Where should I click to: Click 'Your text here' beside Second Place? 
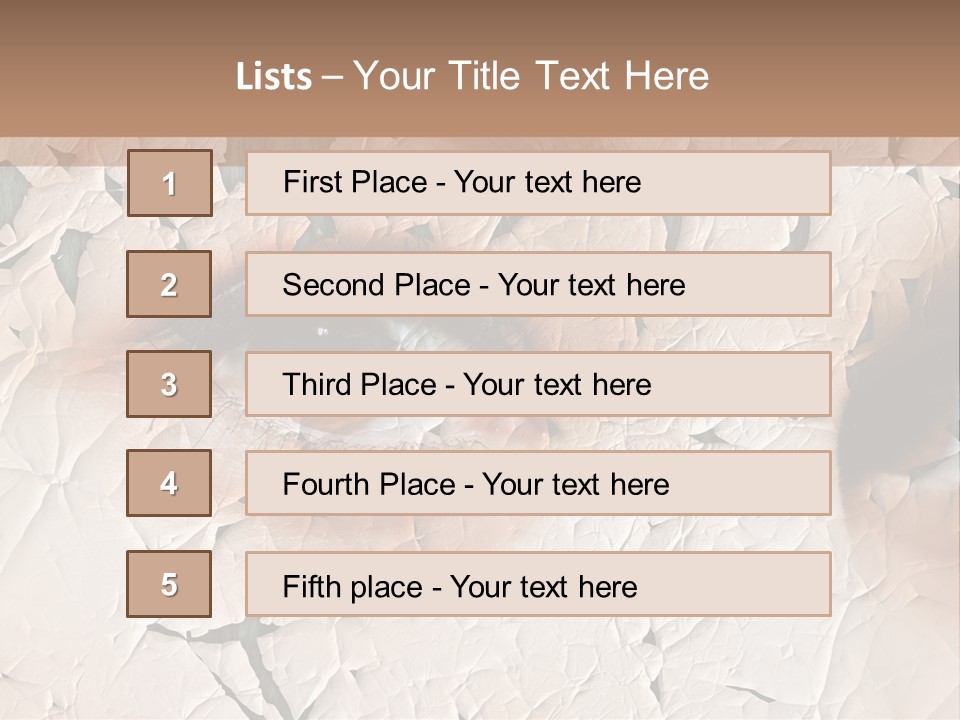(591, 285)
